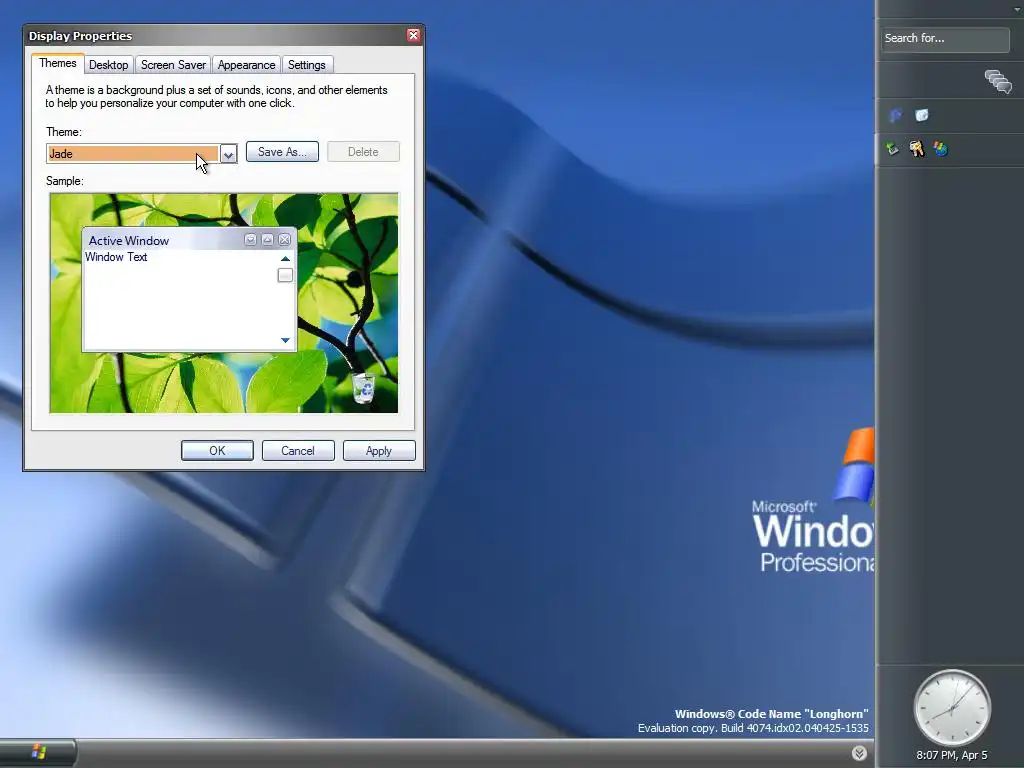Apply the selected theme

[379, 451]
